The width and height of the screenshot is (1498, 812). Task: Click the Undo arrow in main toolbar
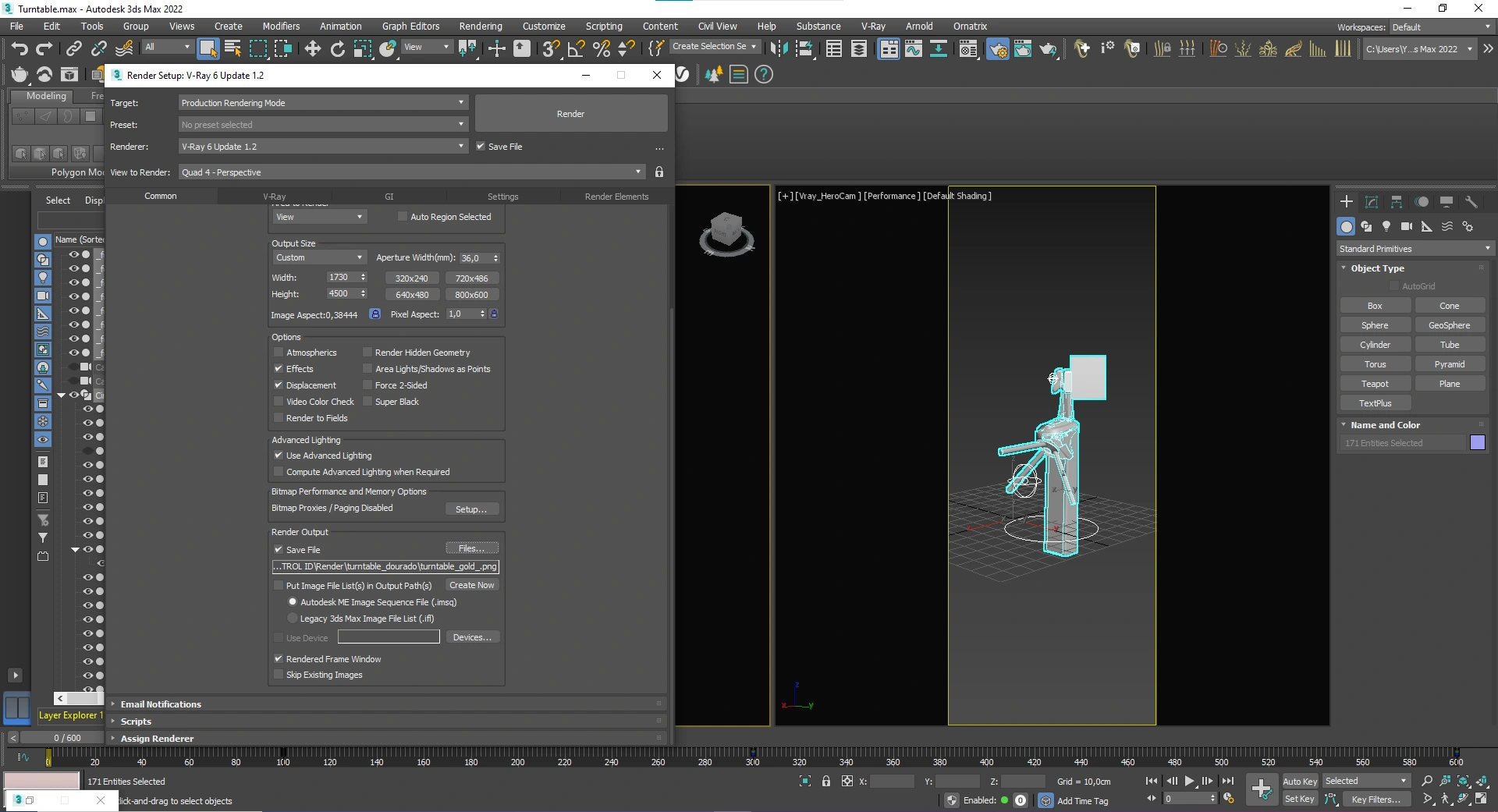point(19,49)
